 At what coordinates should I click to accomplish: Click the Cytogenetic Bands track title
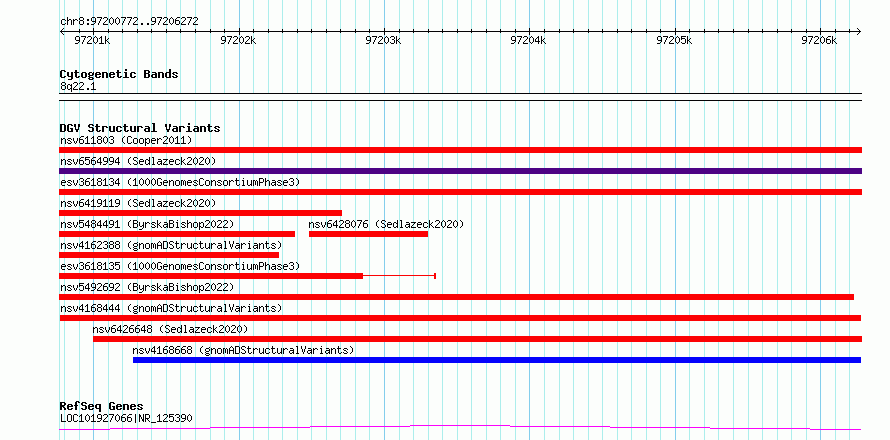click(x=119, y=74)
